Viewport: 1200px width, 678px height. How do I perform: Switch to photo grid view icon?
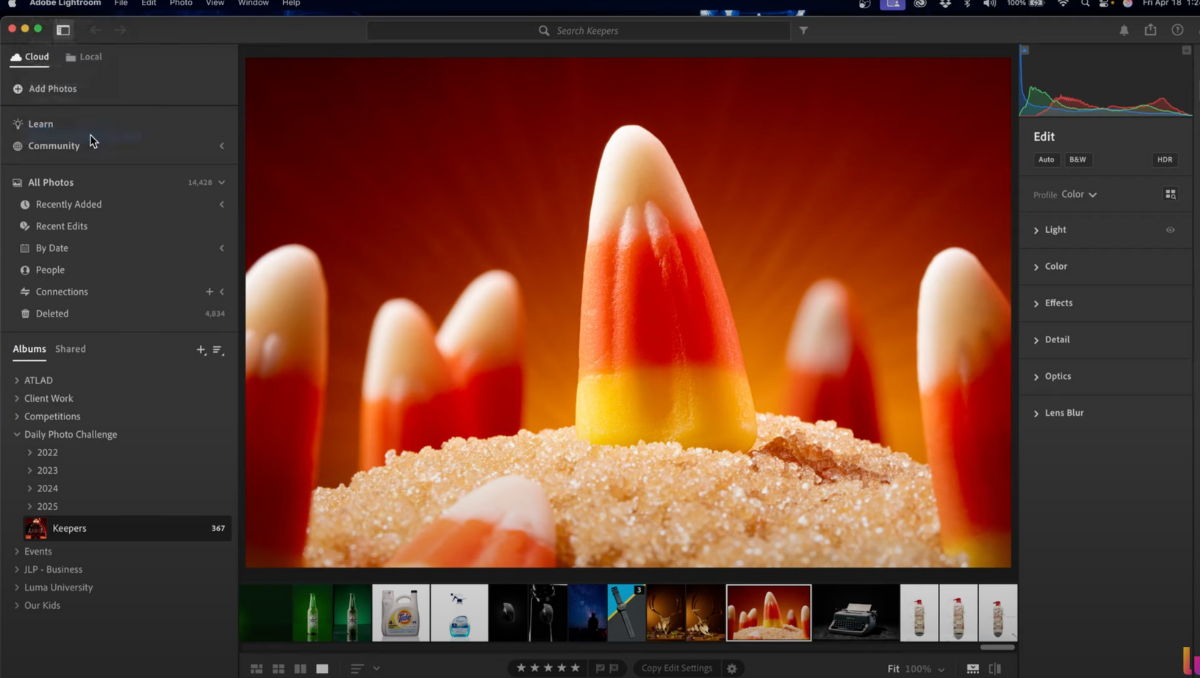pos(257,668)
